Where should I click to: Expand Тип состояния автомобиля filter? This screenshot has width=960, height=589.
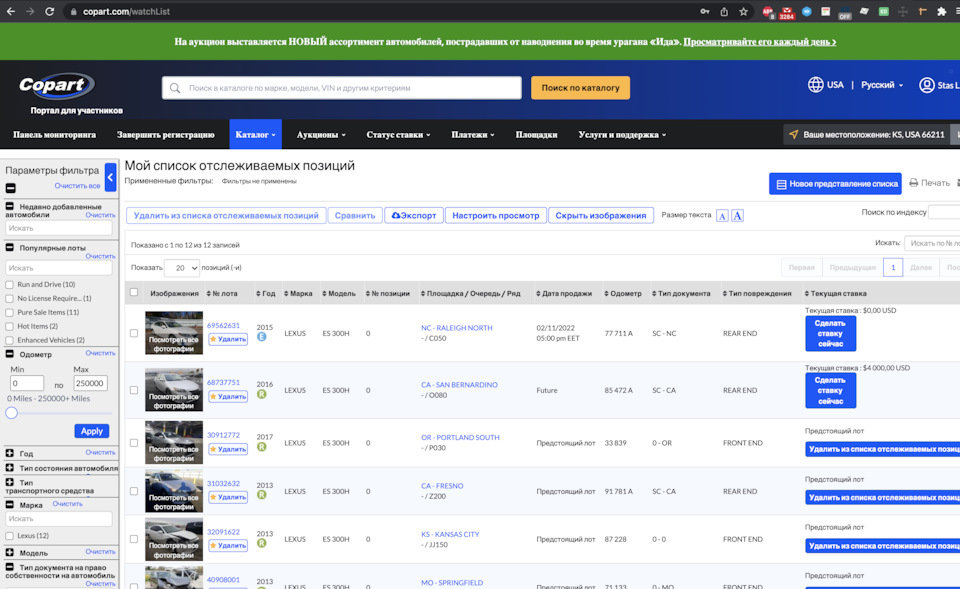tap(10, 468)
